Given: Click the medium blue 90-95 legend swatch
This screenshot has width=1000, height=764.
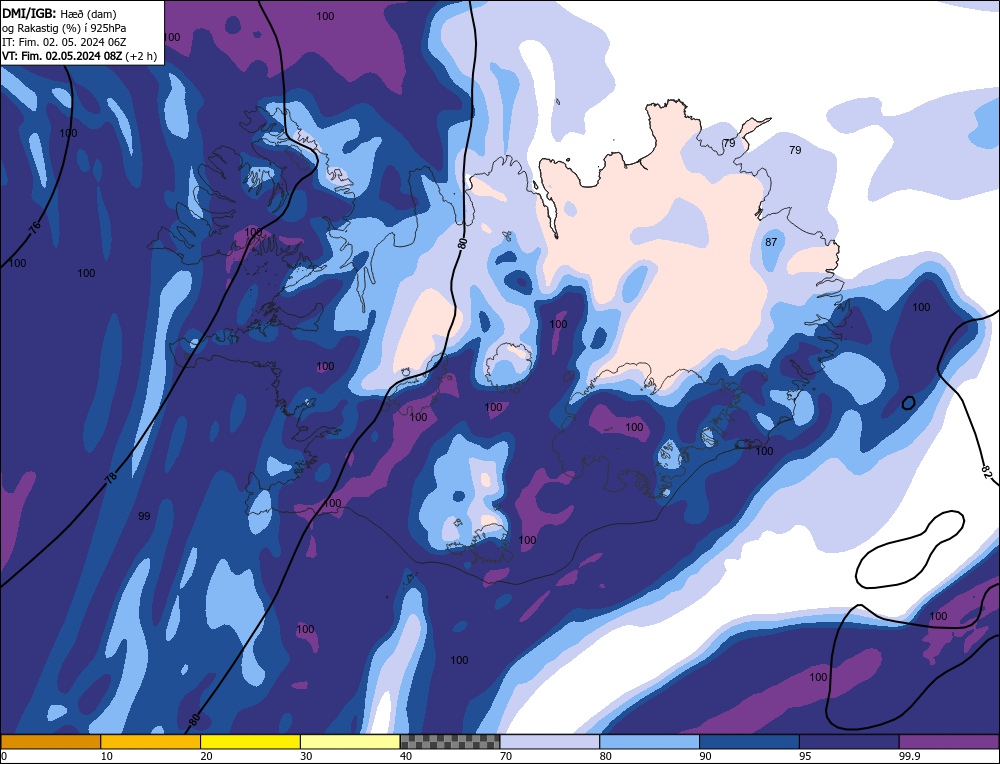Looking at the screenshot, I should click(x=749, y=742).
